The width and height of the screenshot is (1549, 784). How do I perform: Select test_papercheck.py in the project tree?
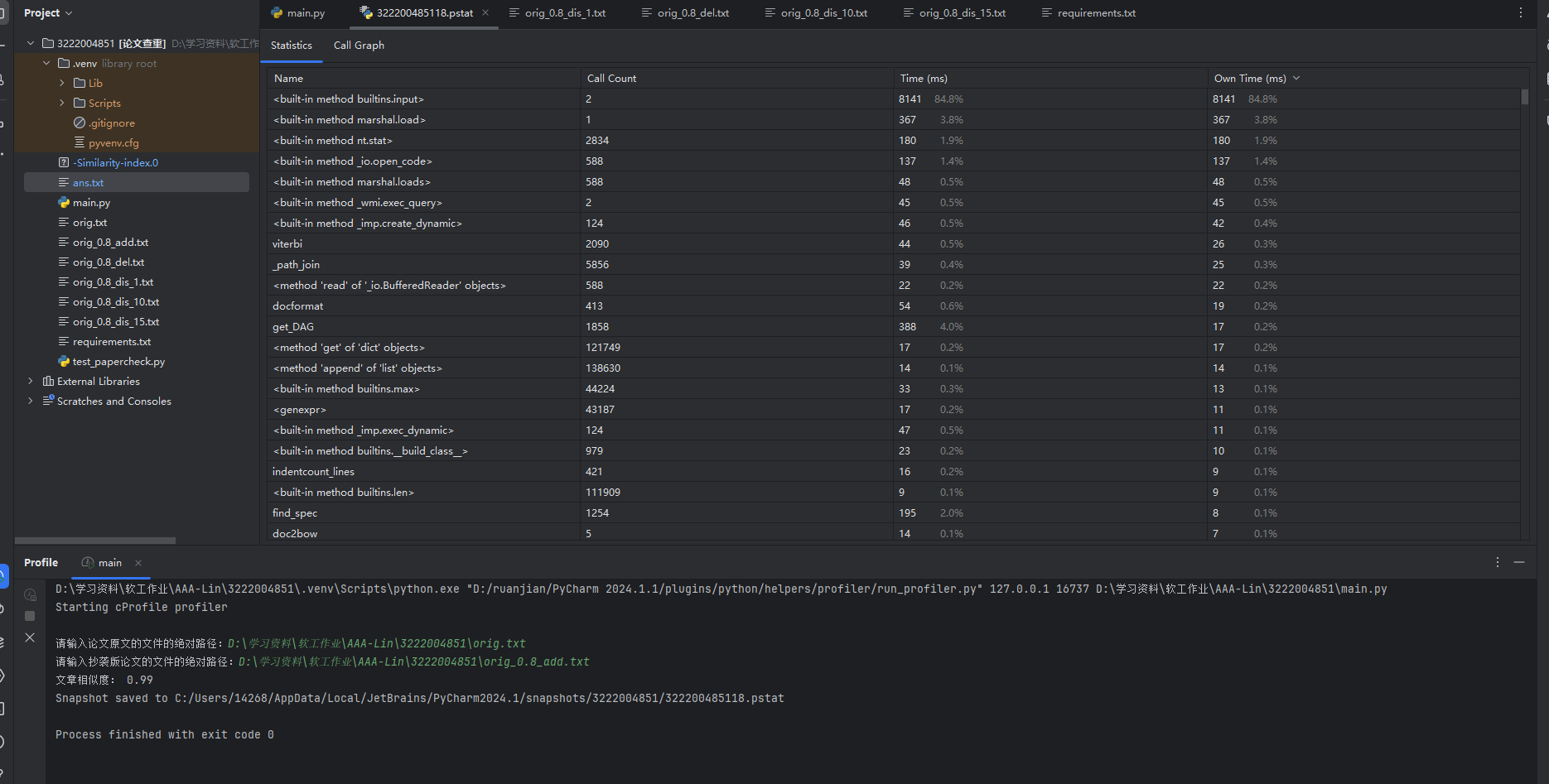coord(118,361)
